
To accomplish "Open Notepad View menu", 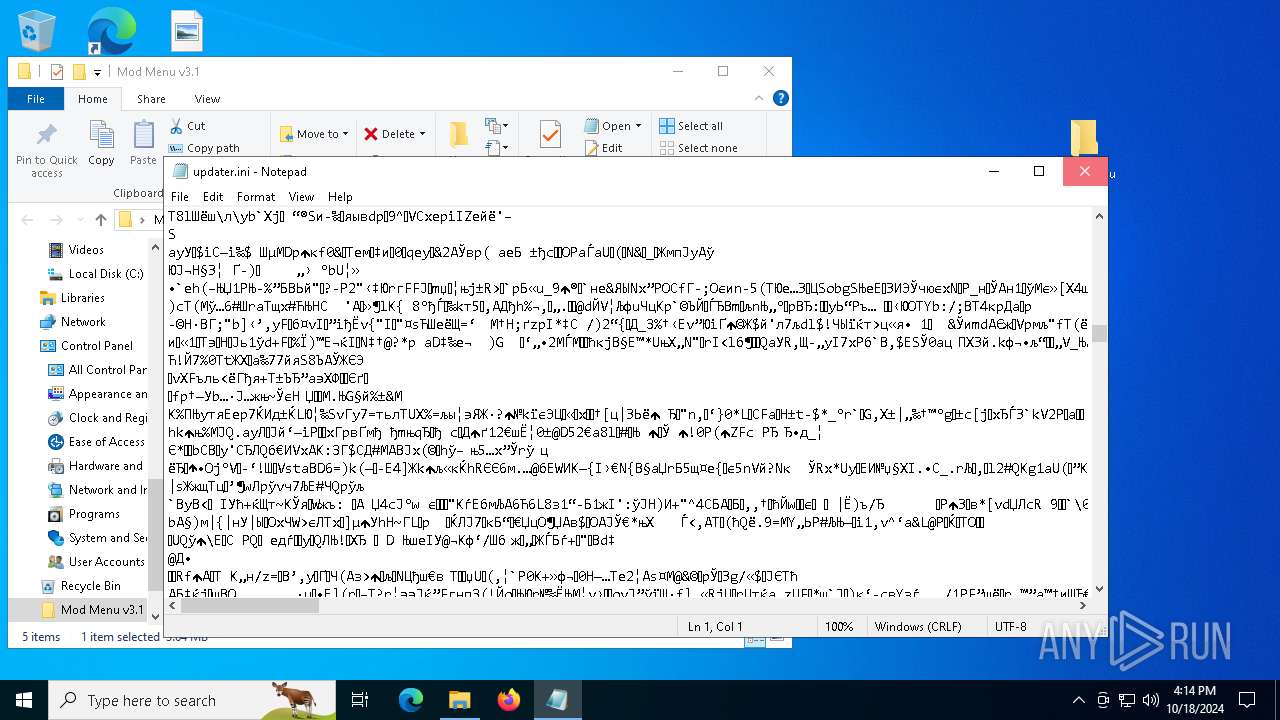I will (301, 197).
